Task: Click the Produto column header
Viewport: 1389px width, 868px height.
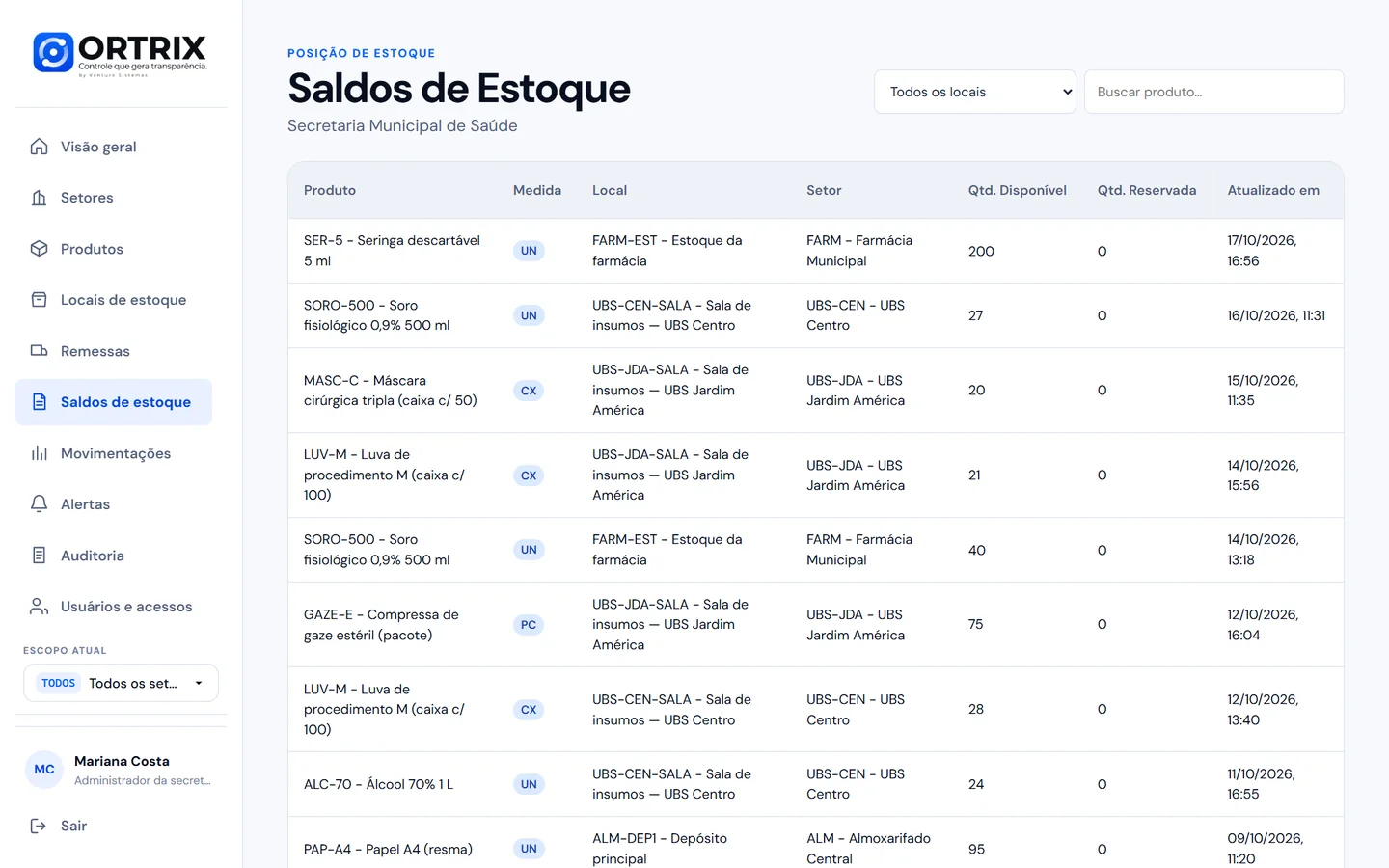Action: point(330,190)
